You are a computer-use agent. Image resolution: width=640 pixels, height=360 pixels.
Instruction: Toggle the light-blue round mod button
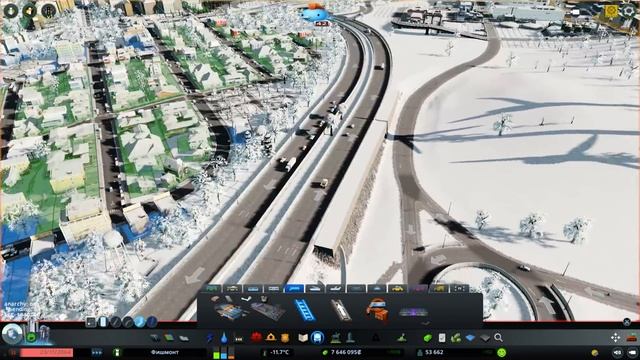[140, 322]
